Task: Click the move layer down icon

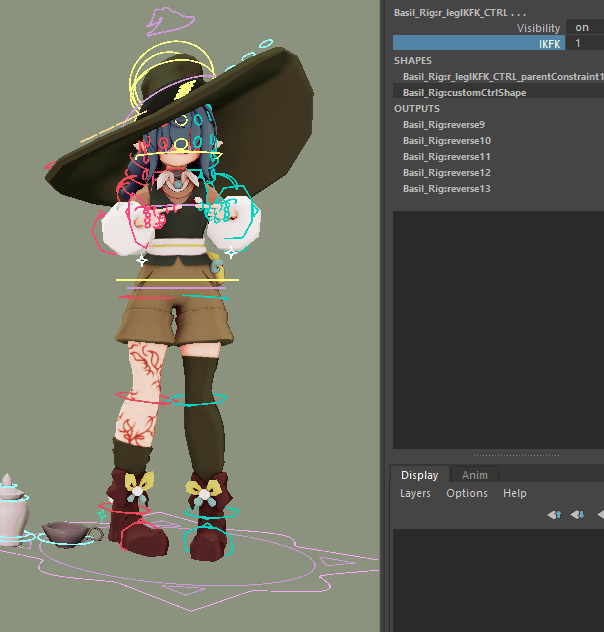Action: (x=577, y=514)
